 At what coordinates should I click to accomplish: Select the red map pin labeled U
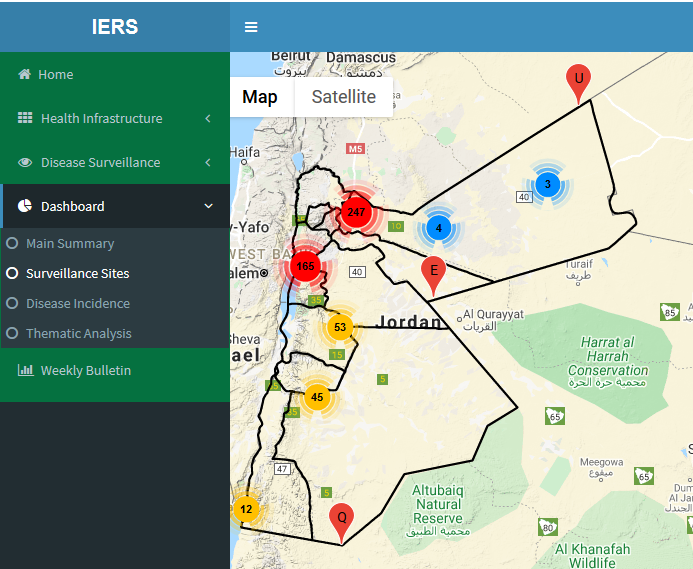[578, 84]
